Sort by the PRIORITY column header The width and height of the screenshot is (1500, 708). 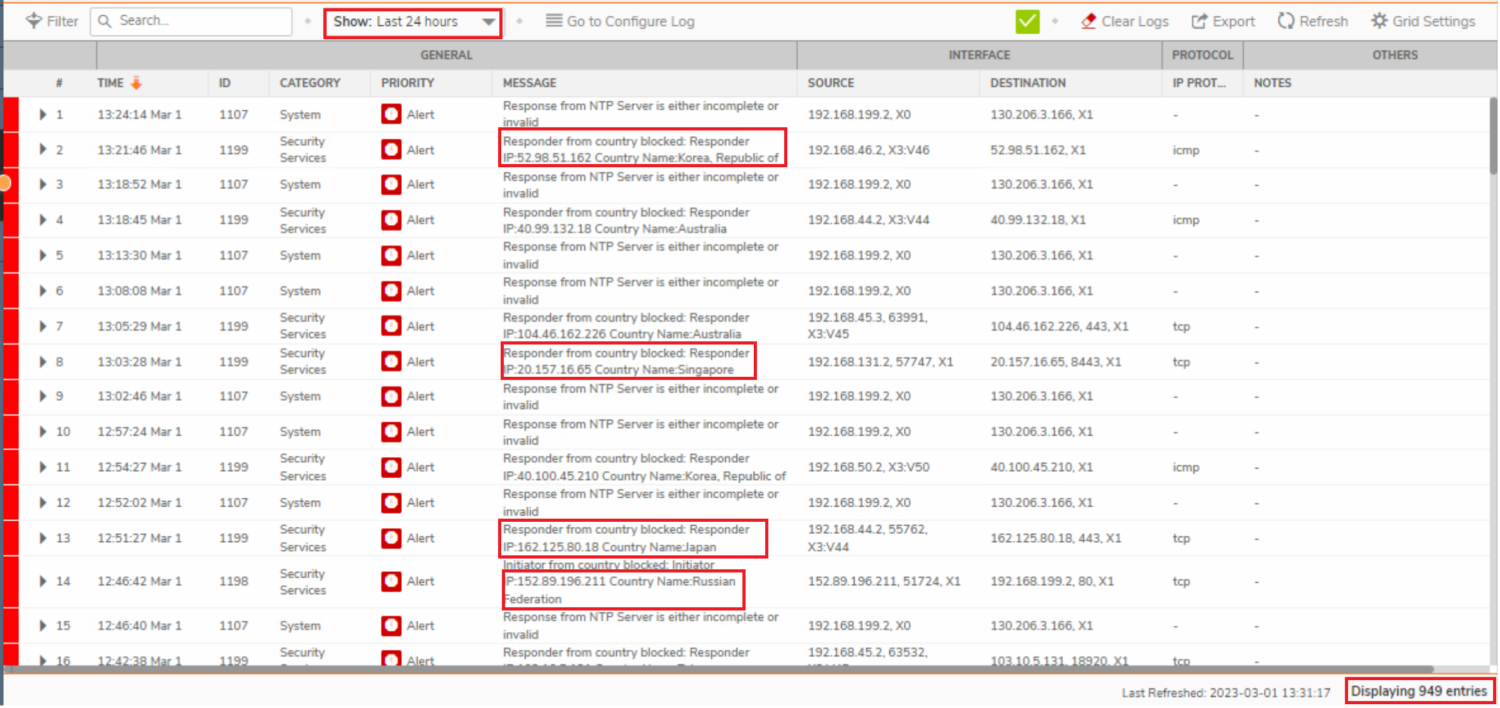click(x=407, y=83)
